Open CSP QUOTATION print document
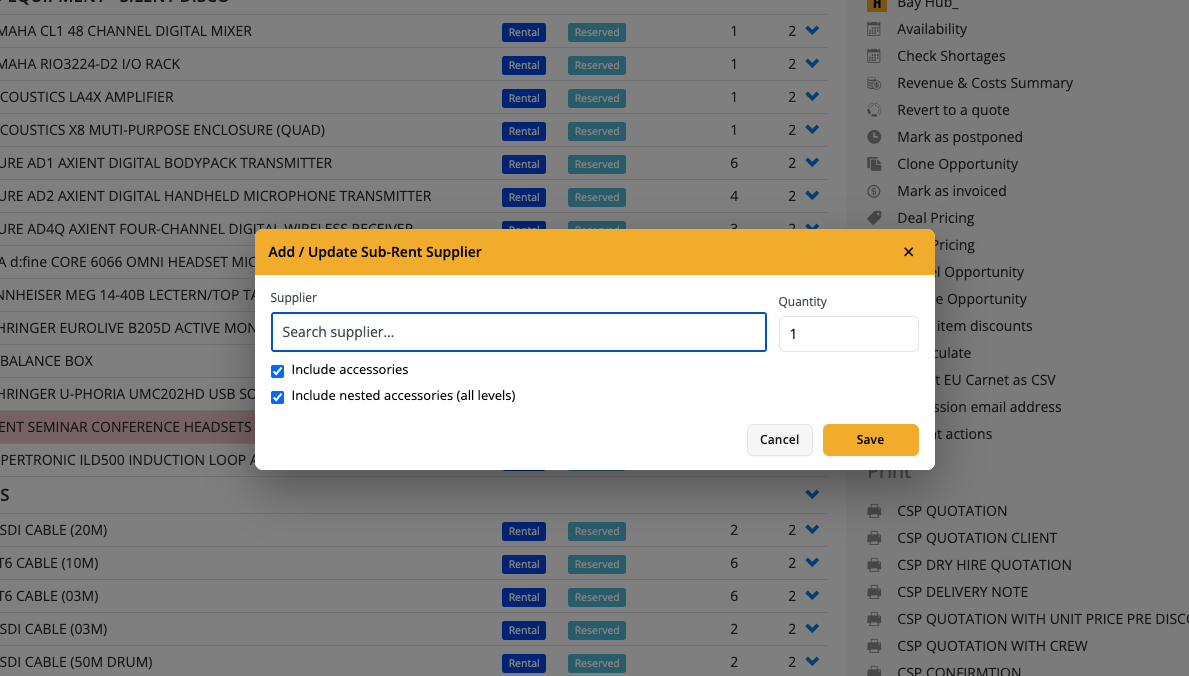The height and width of the screenshot is (676, 1189). click(952, 511)
